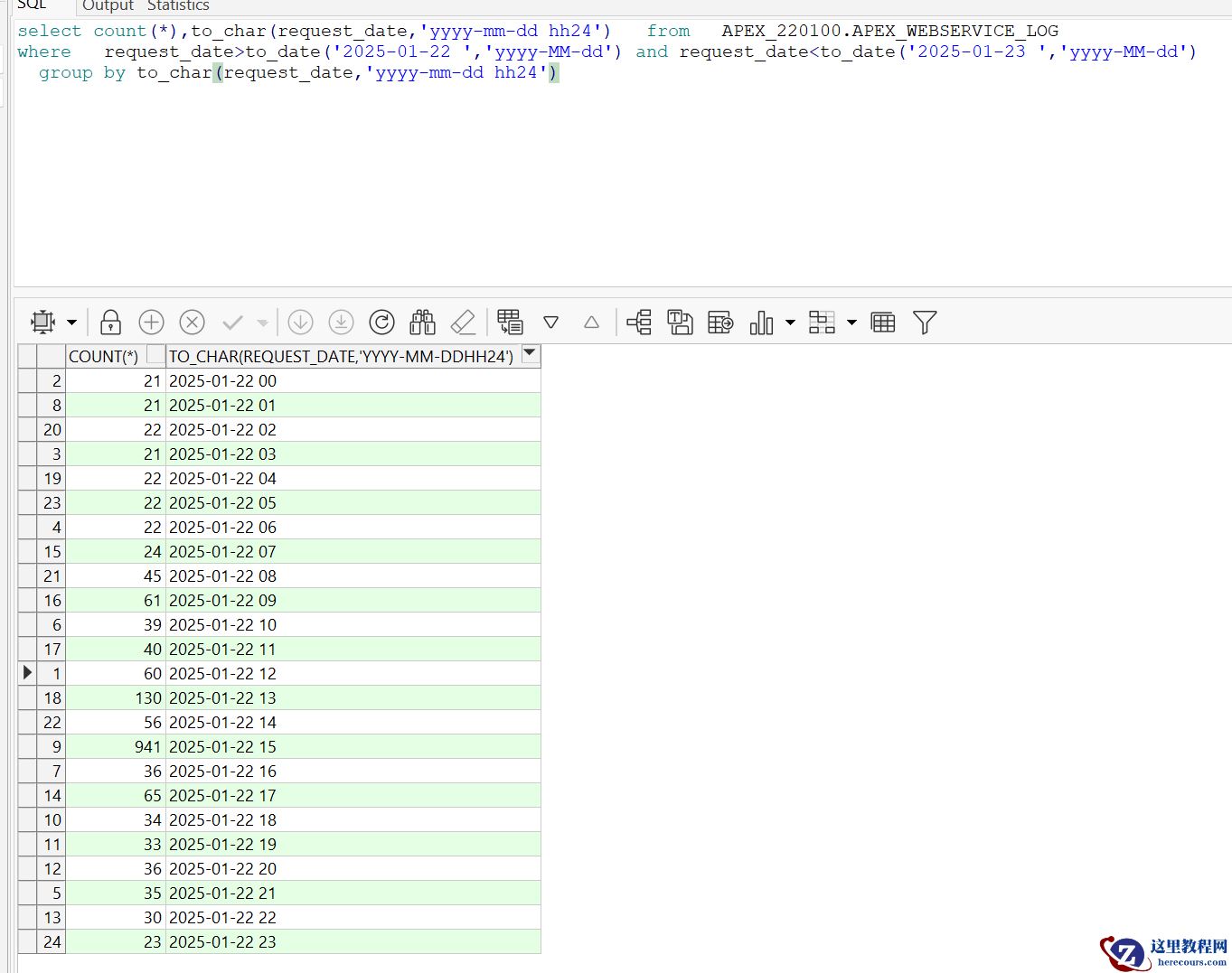1232x973 pixels.
Task: Click the bar chart icon
Action: coord(761,323)
